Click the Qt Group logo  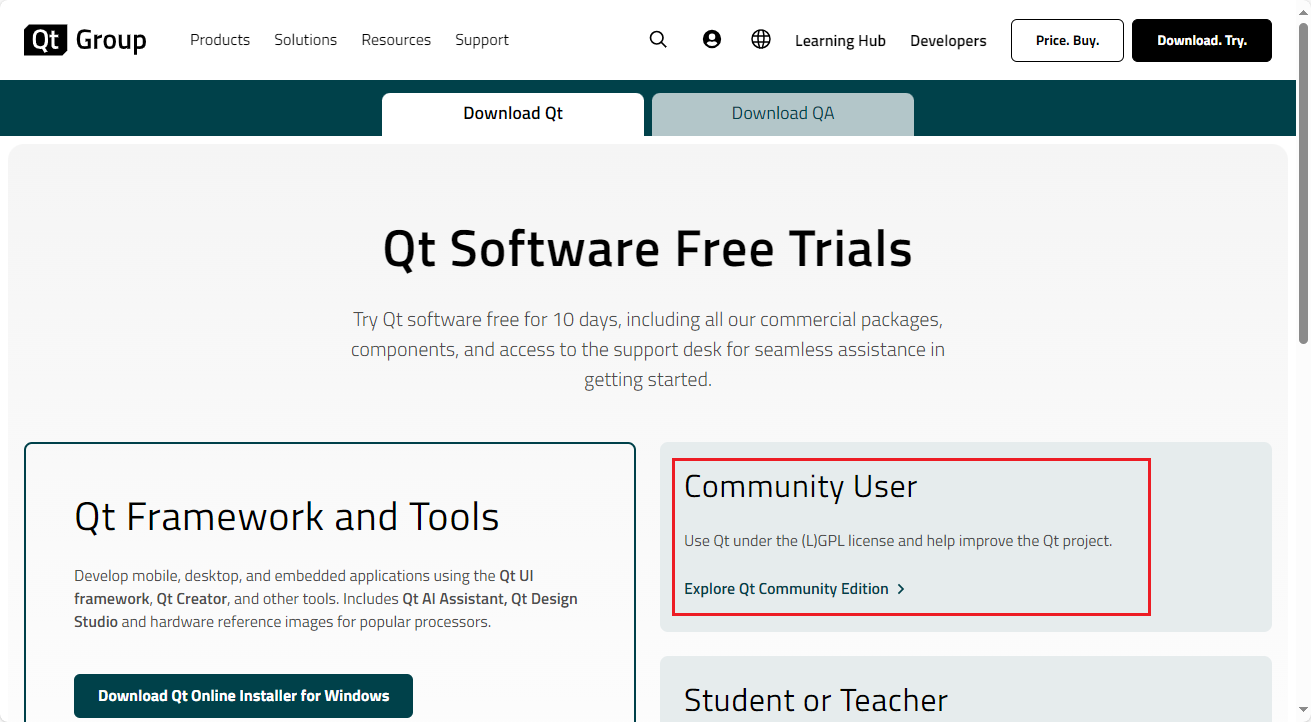tap(85, 40)
